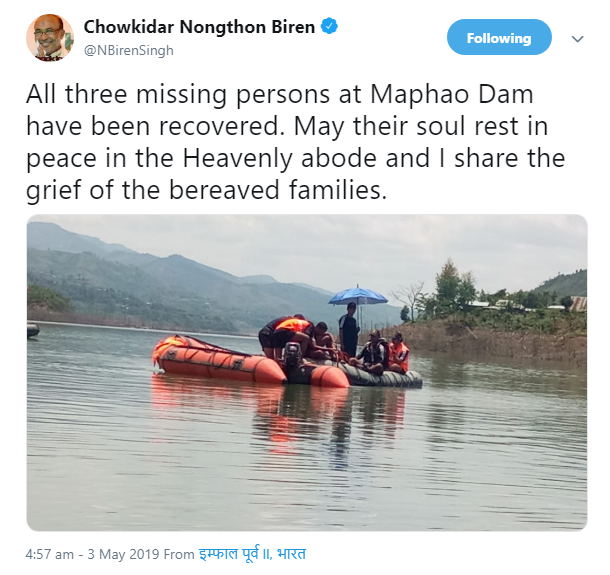
Task: Click the blue umbrella in the photo
Action: coord(358,296)
